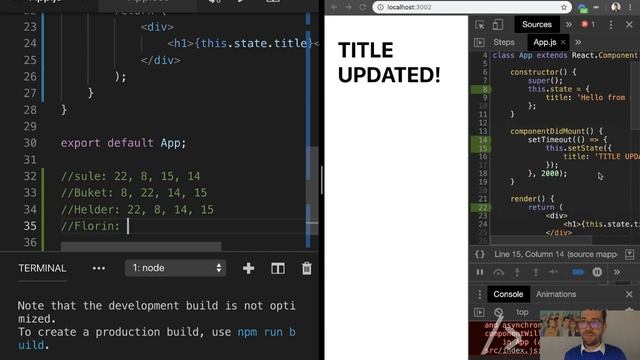
Task: Click the localhost:3002 address bar
Action: tap(472, 7)
